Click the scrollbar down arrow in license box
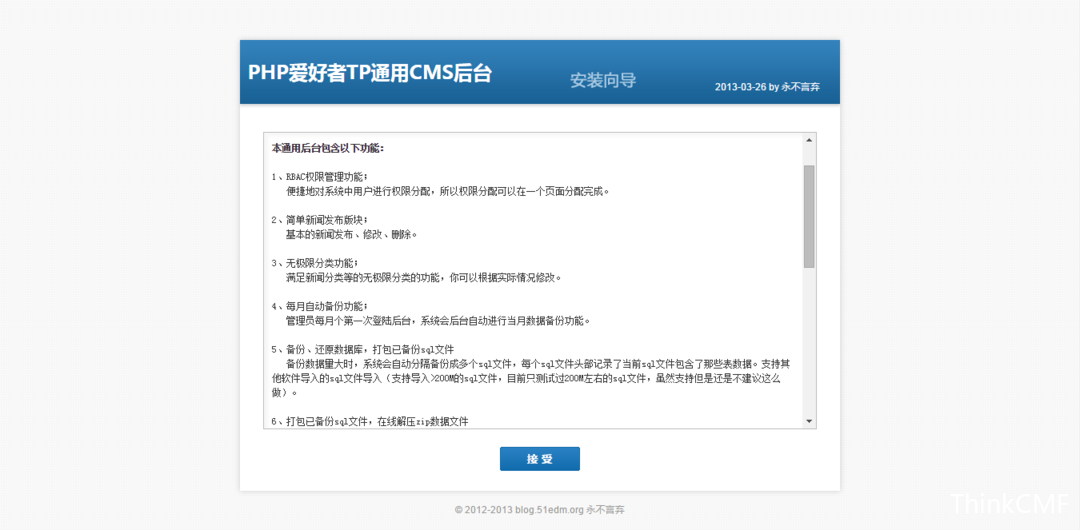 coord(809,422)
